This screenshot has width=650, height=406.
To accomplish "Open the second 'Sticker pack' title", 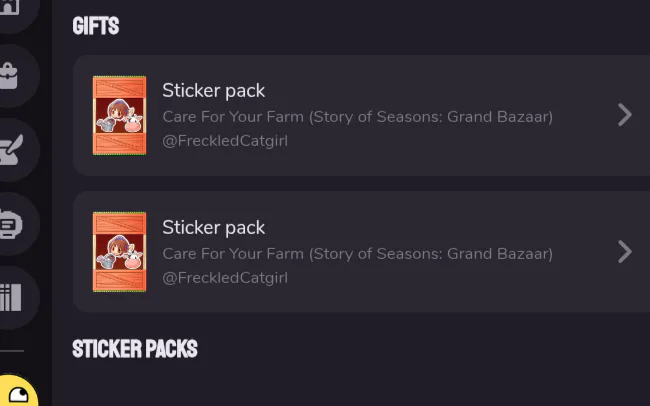I will [x=213, y=227].
